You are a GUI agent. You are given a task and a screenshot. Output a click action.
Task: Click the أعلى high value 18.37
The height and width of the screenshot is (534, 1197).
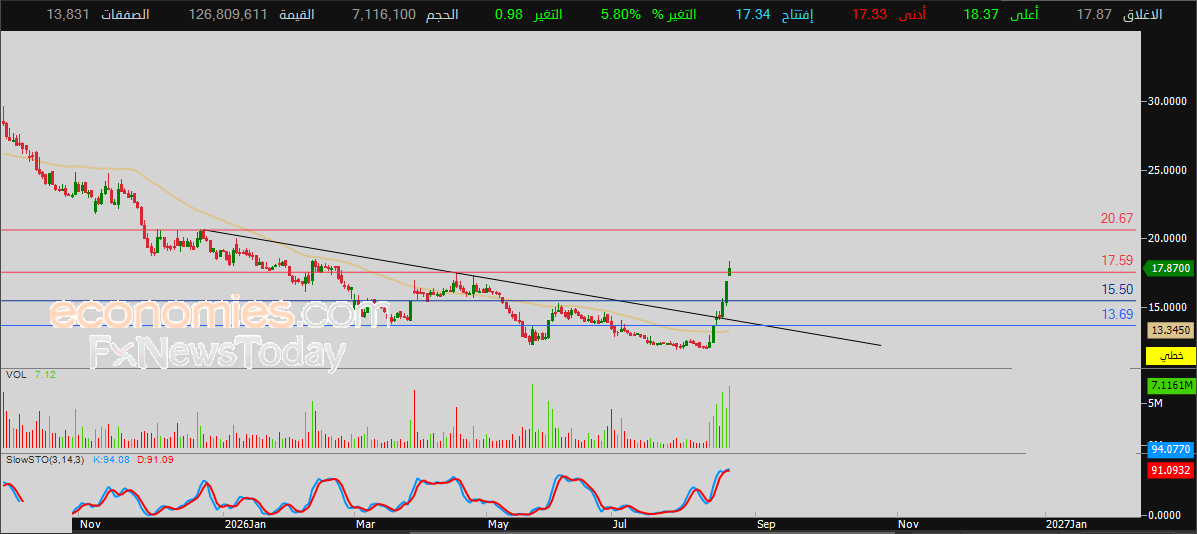click(980, 14)
